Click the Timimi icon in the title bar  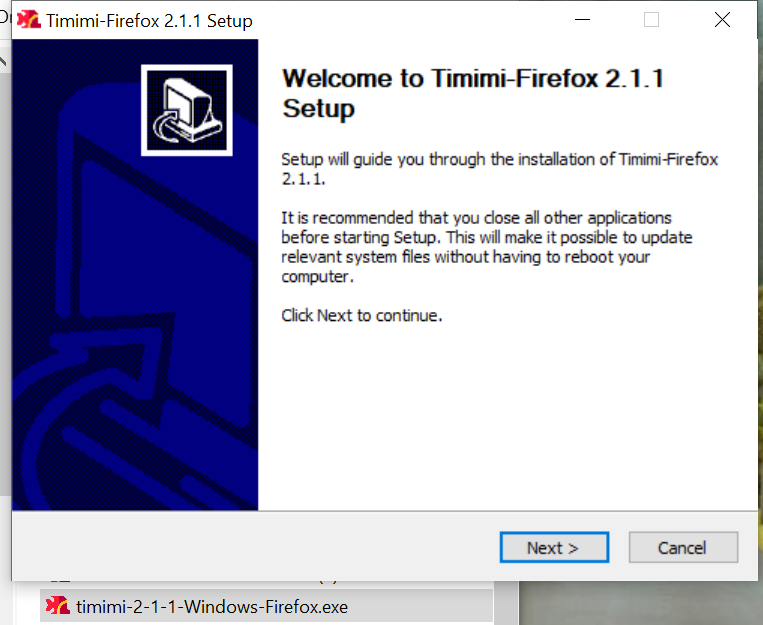[x=29, y=20]
